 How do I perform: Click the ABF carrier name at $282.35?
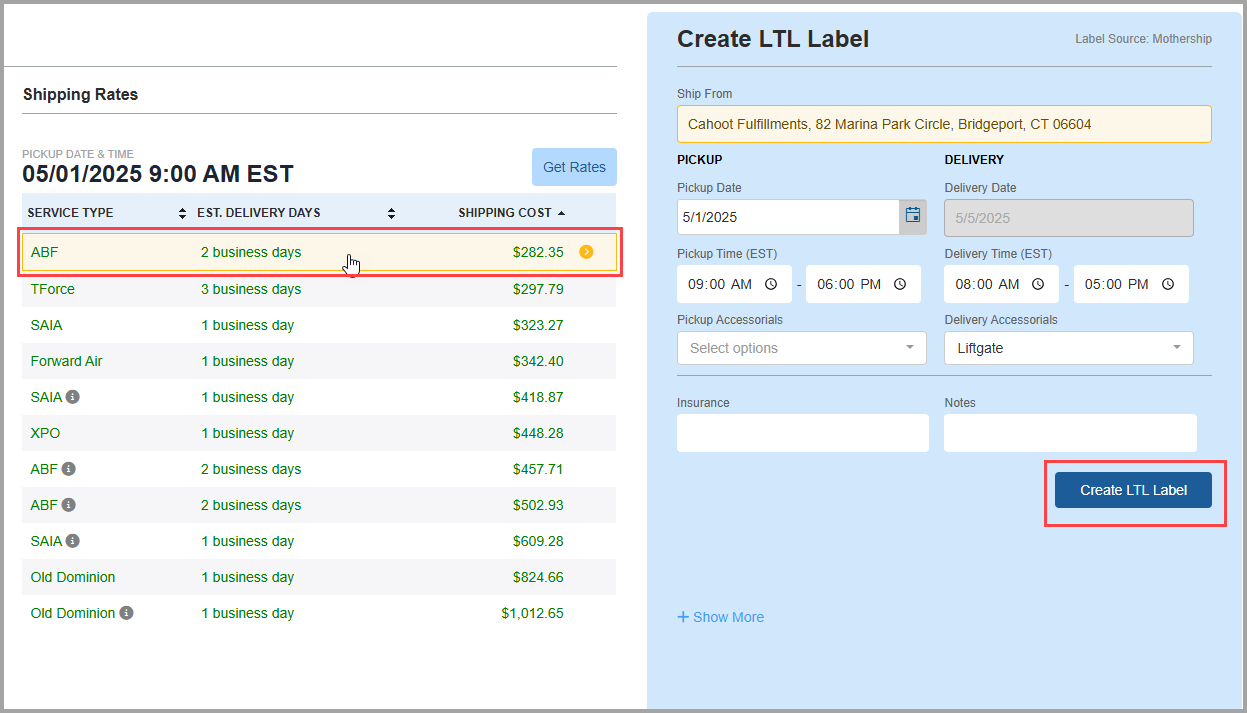[x=45, y=252]
